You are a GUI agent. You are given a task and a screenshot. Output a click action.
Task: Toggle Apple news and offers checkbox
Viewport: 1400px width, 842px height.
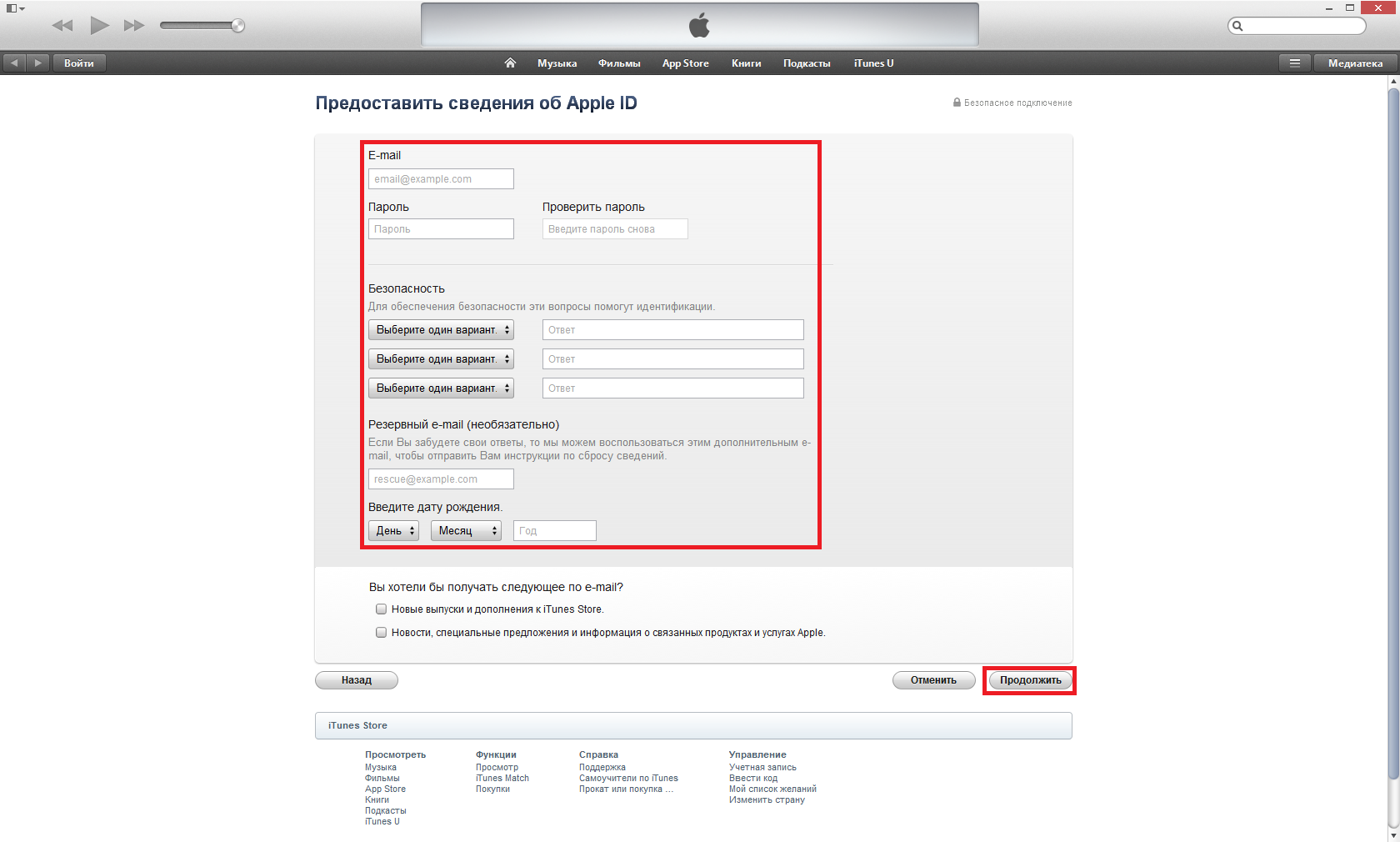(x=381, y=633)
